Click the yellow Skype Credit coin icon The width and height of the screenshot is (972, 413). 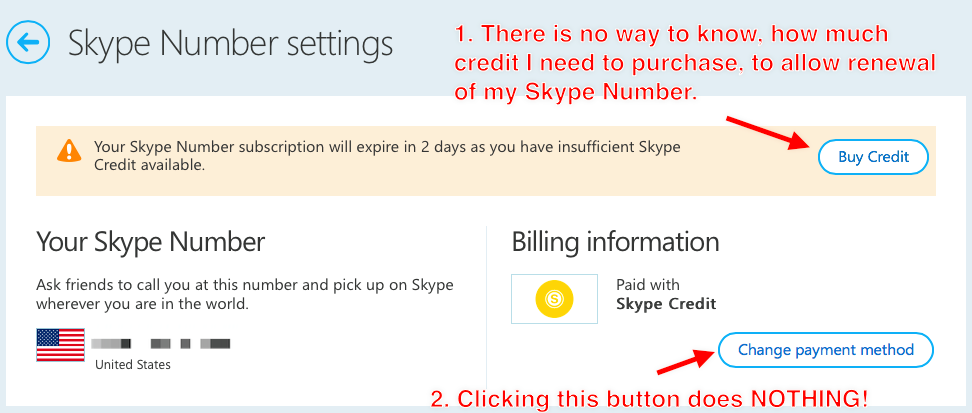tap(554, 300)
